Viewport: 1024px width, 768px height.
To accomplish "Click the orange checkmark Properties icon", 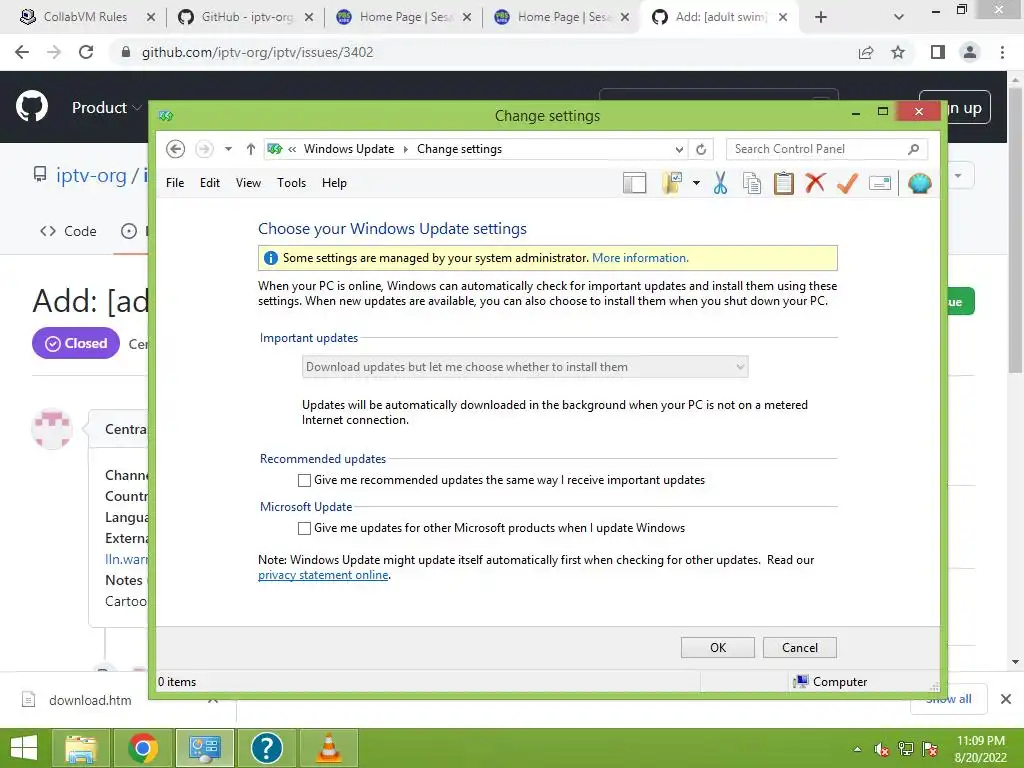I will [x=847, y=183].
